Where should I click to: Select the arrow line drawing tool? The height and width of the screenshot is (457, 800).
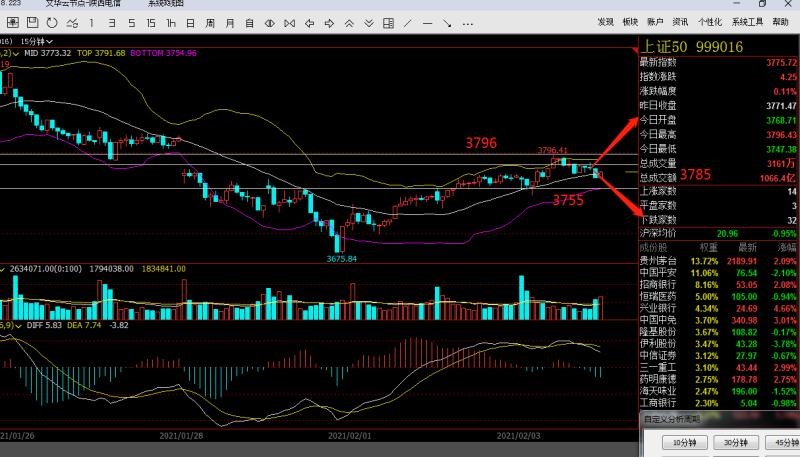coord(447,23)
